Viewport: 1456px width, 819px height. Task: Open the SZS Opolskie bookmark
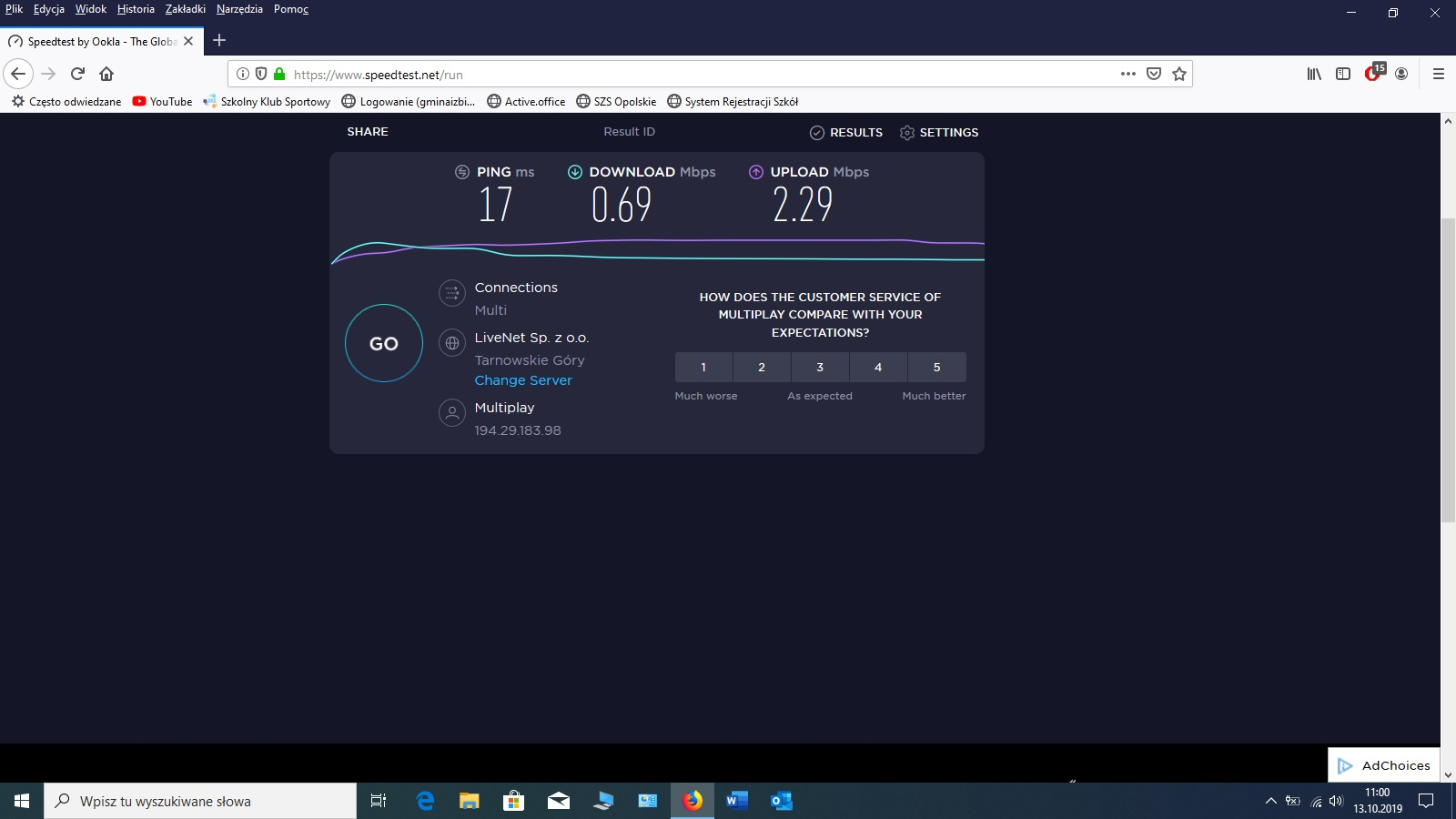click(616, 102)
